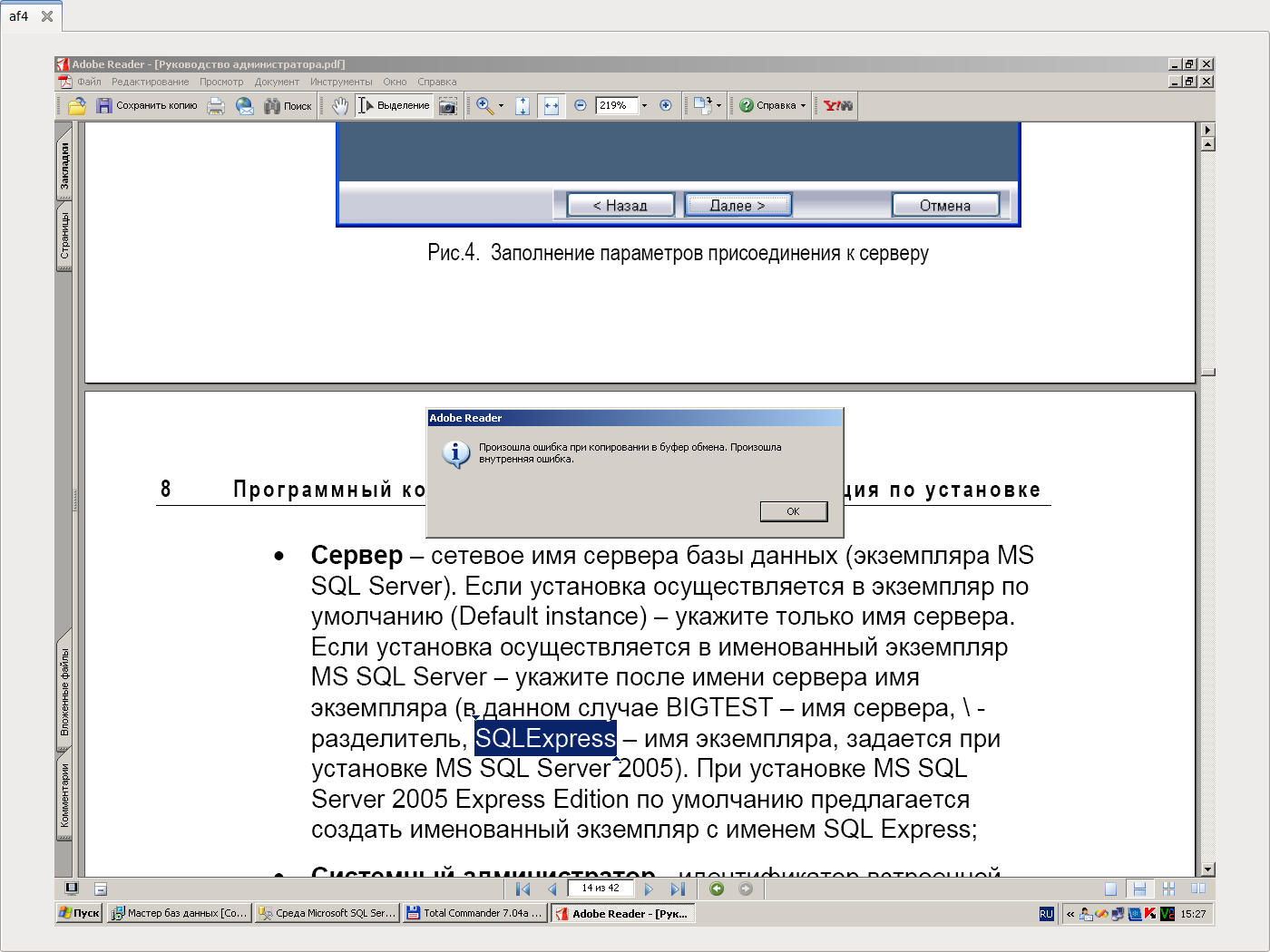Go to the previous page
The image size is (1270, 952).
(x=552, y=889)
